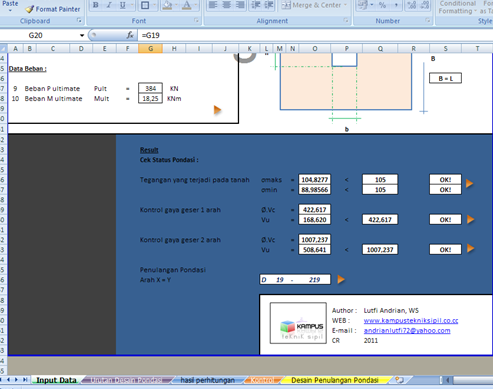This screenshot has width=493, height=389.
Task: Apply Comma Style format
Action: (x=396, y=5)
